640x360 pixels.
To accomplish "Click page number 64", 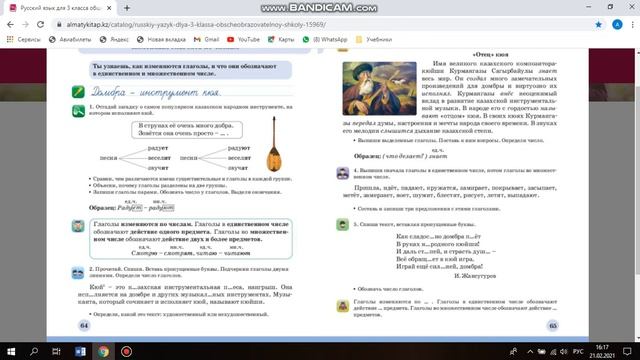I will point(84,325).
